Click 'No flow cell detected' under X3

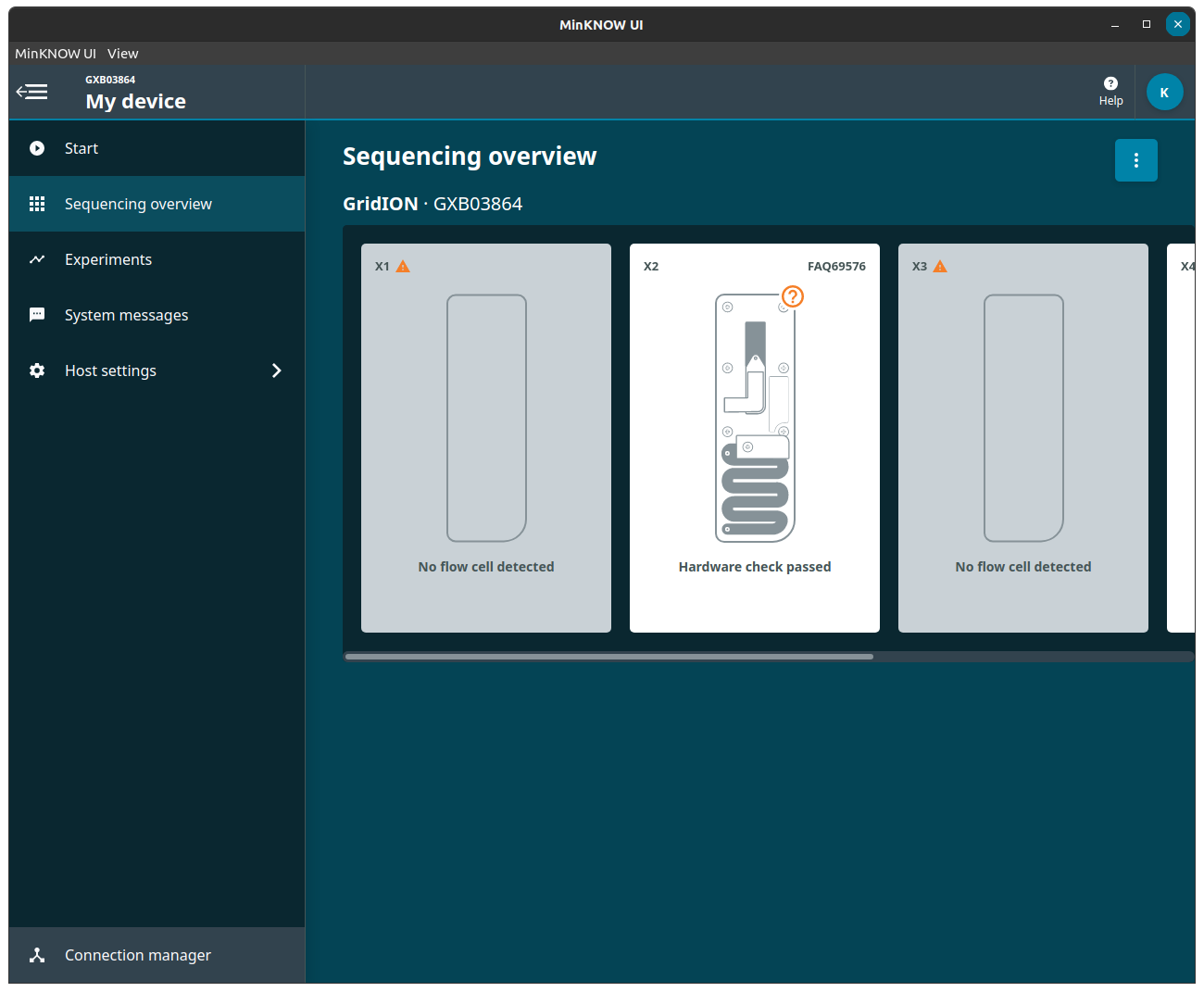(1023, 567)
